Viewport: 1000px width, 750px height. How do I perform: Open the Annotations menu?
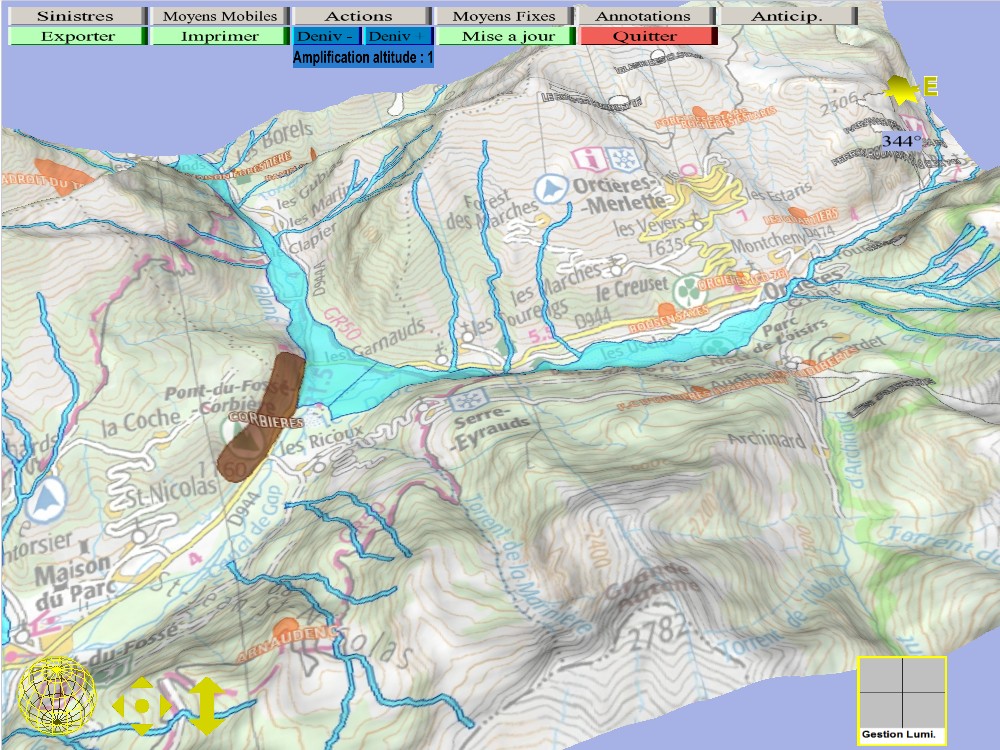(647, 16)
